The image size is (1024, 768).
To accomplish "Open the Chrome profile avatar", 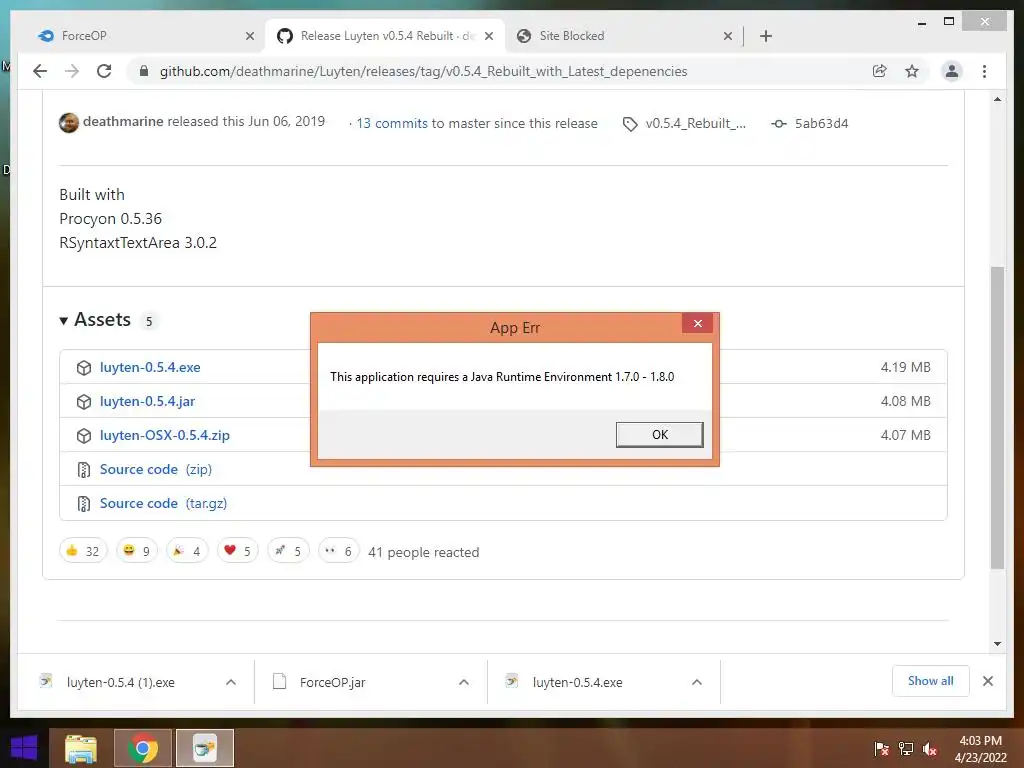I will click(952, 71).
